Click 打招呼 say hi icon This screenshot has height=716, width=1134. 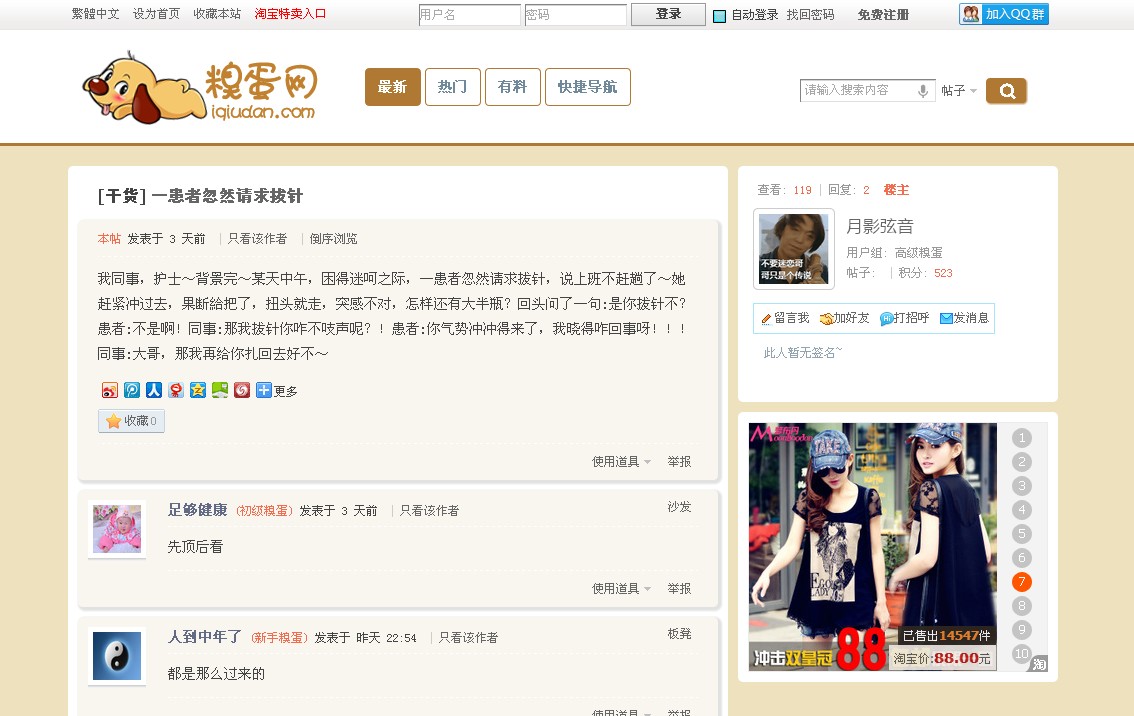[x=905, y=318]
